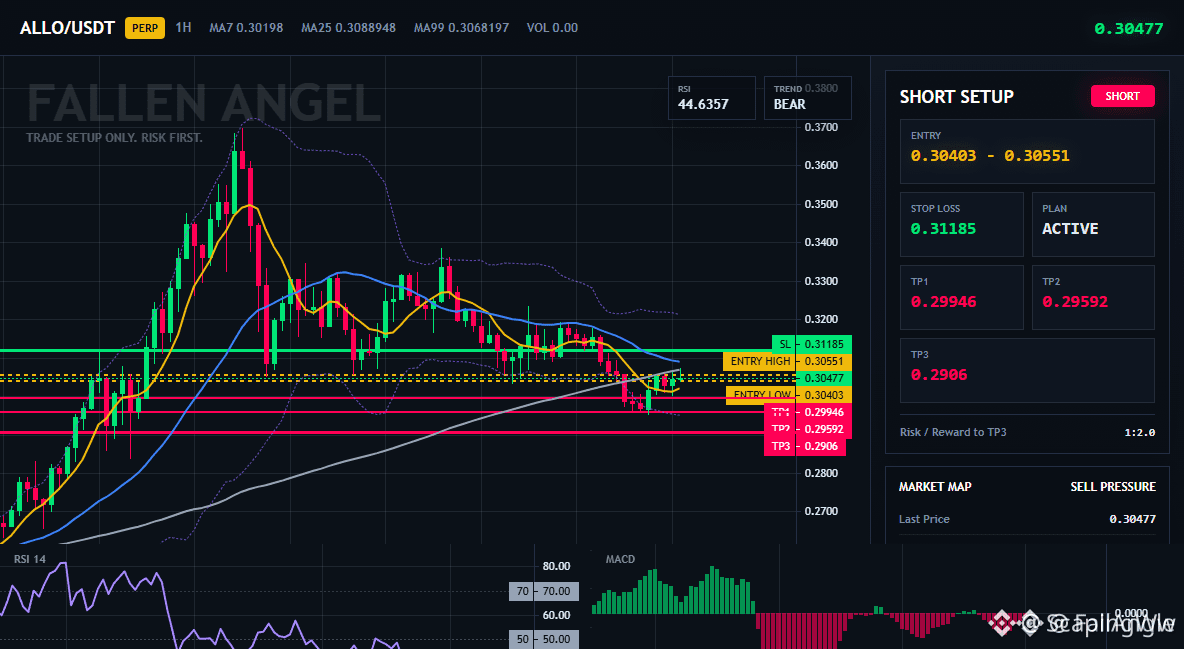
Task: Click the PLAN ACTIVE card
Action: click(x=1093, y=224)
